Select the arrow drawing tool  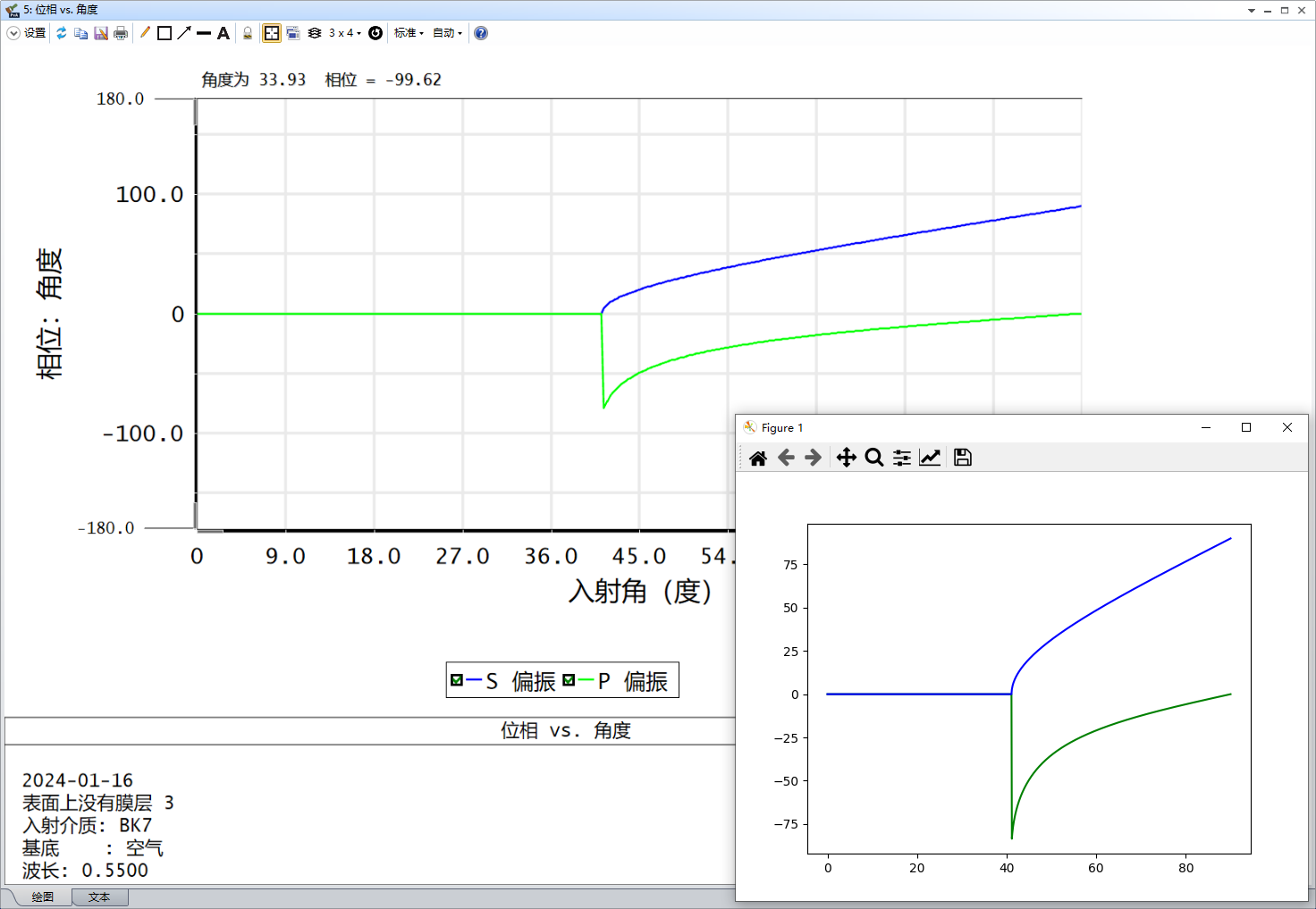[x=184, y=33]
